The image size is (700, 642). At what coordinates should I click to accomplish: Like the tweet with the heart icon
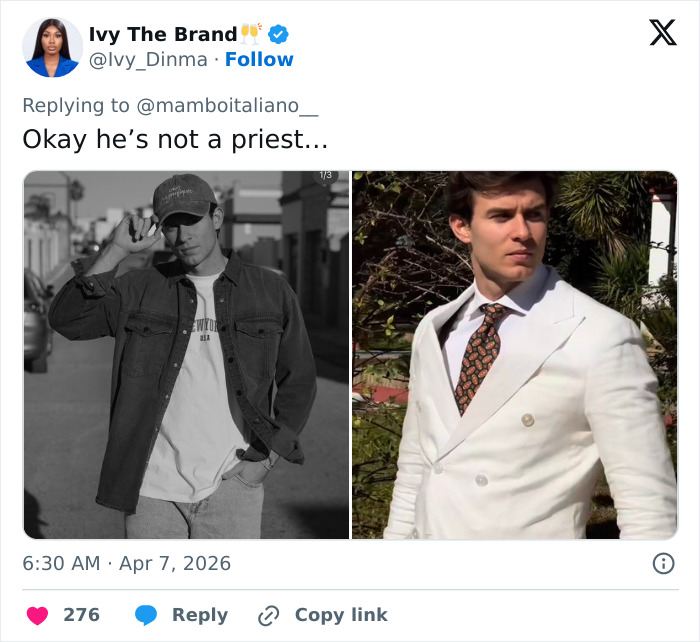coord(37,615)
